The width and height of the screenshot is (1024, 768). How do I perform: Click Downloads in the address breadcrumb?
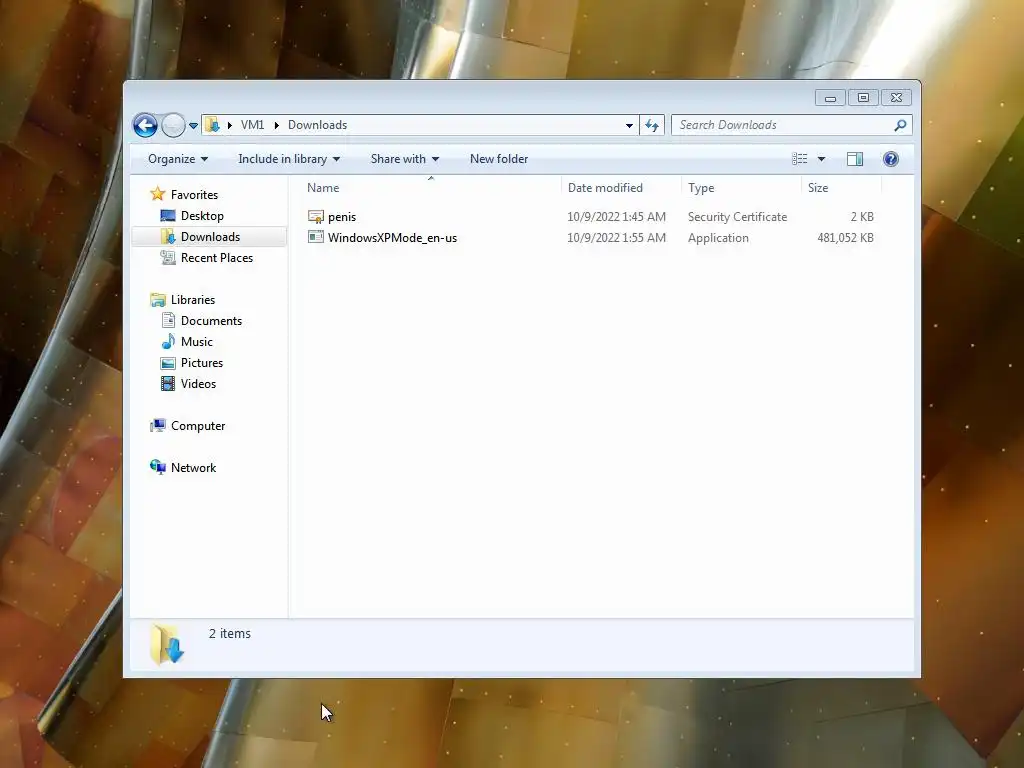(x=317, y=125)
